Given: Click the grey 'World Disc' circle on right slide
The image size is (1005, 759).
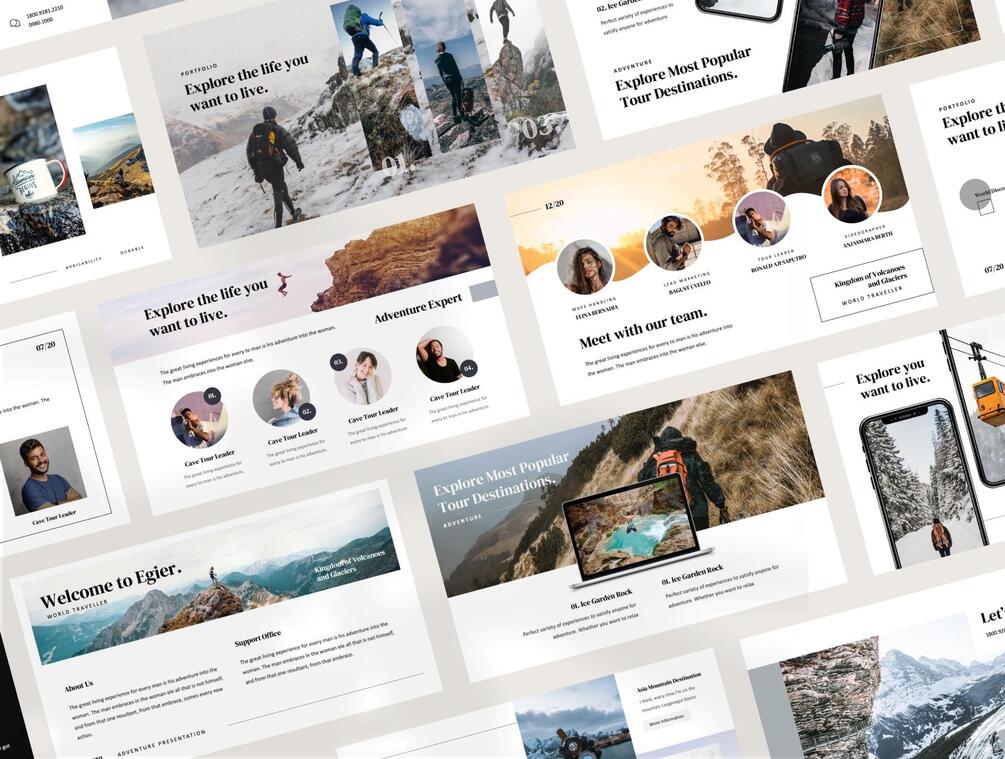Looking at the screenshot, I should (x=975, y=195).
